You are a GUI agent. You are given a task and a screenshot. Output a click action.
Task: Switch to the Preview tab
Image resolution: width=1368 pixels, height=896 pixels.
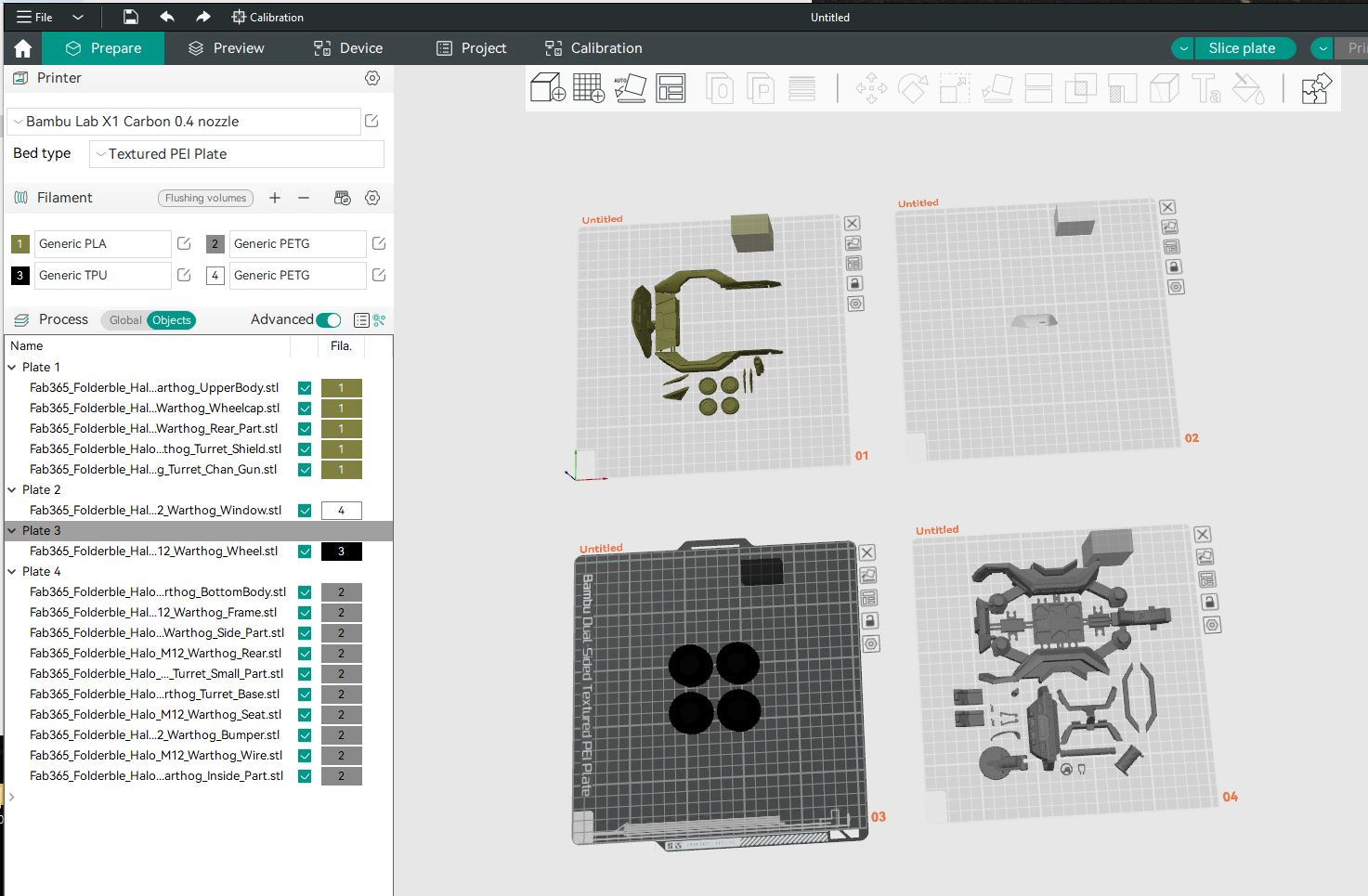227,48
